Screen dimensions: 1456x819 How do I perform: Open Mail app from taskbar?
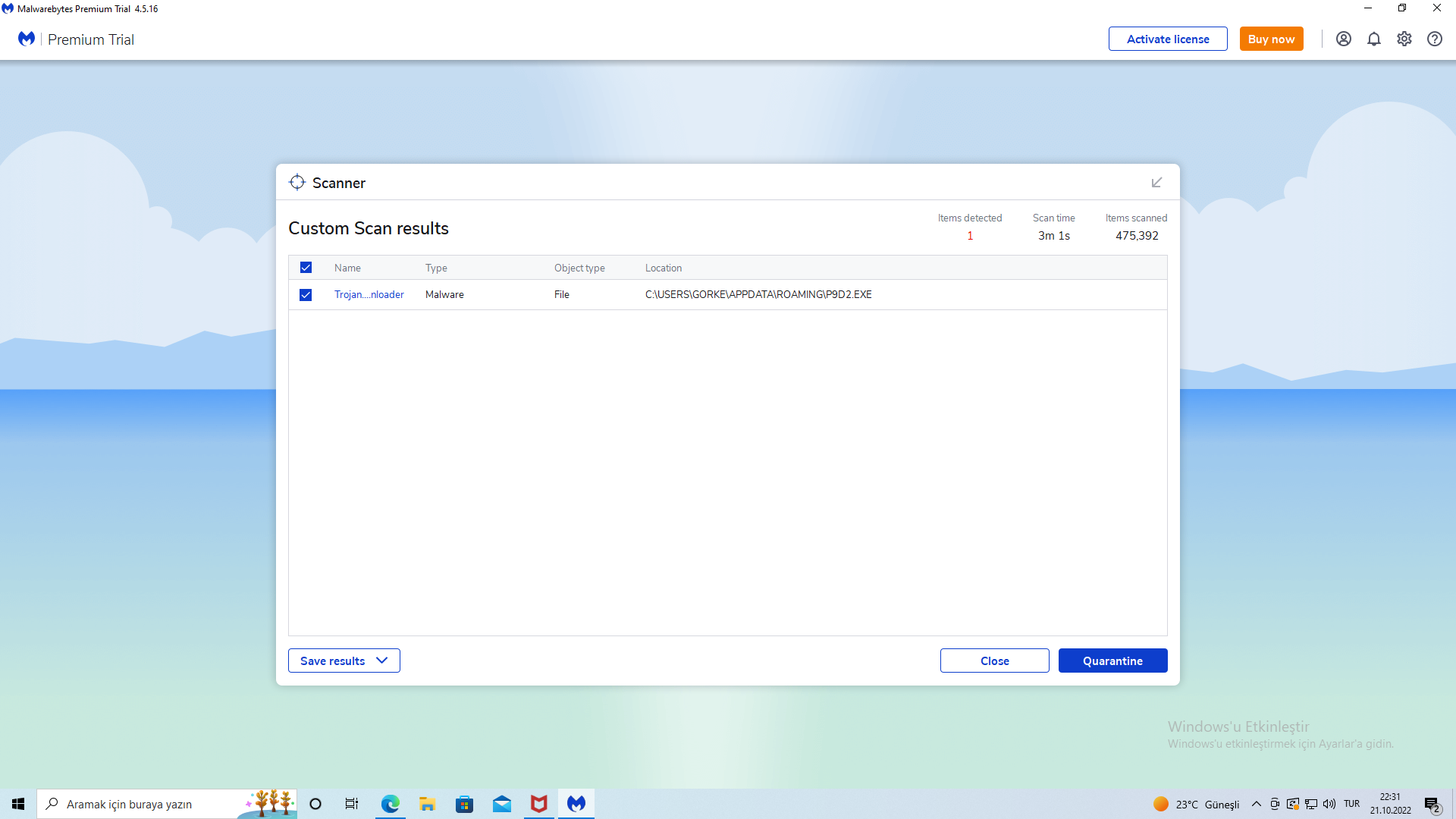click(x=501, y=804)
